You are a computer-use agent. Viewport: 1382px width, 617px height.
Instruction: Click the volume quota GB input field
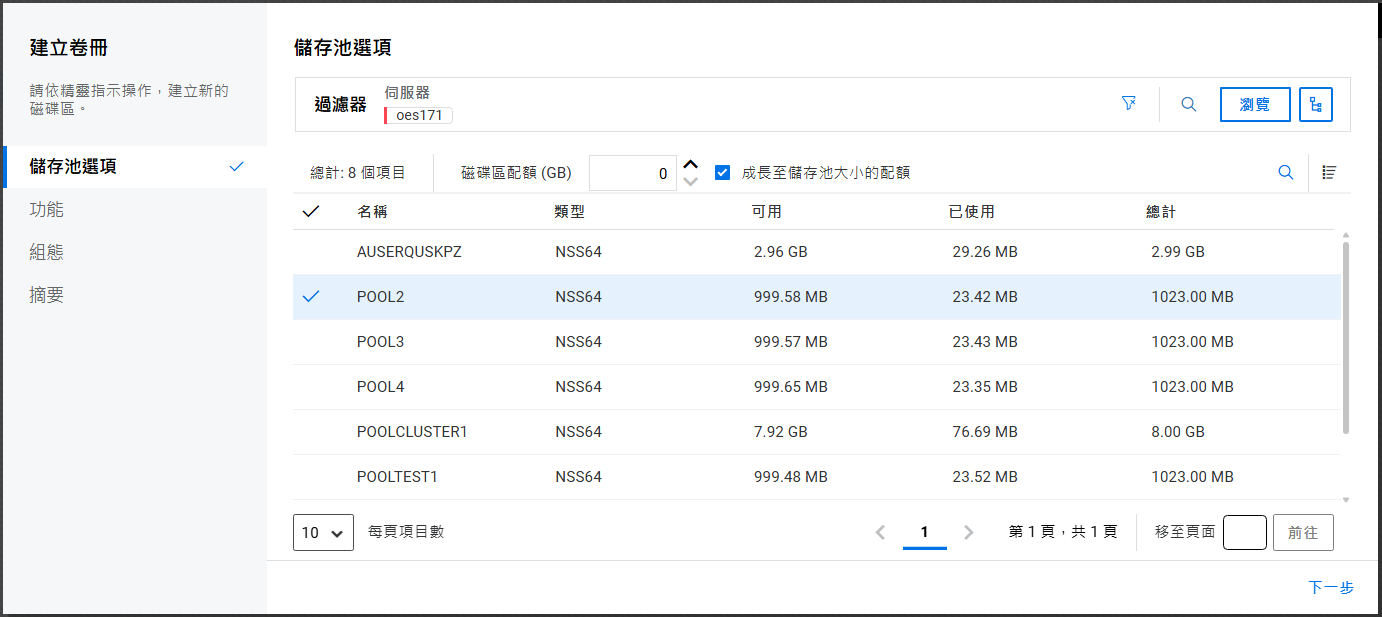click(x=632, y=173)
